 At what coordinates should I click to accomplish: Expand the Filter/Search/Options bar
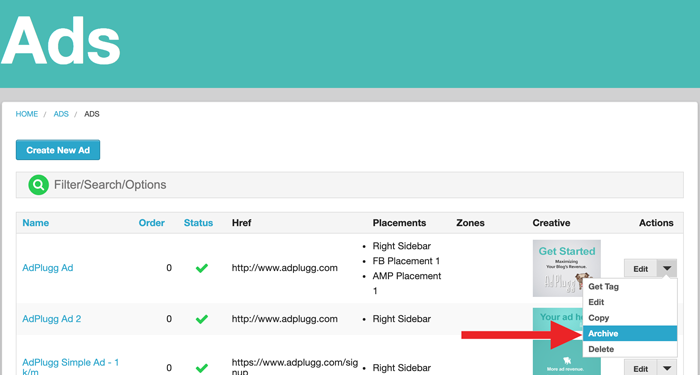350,185
